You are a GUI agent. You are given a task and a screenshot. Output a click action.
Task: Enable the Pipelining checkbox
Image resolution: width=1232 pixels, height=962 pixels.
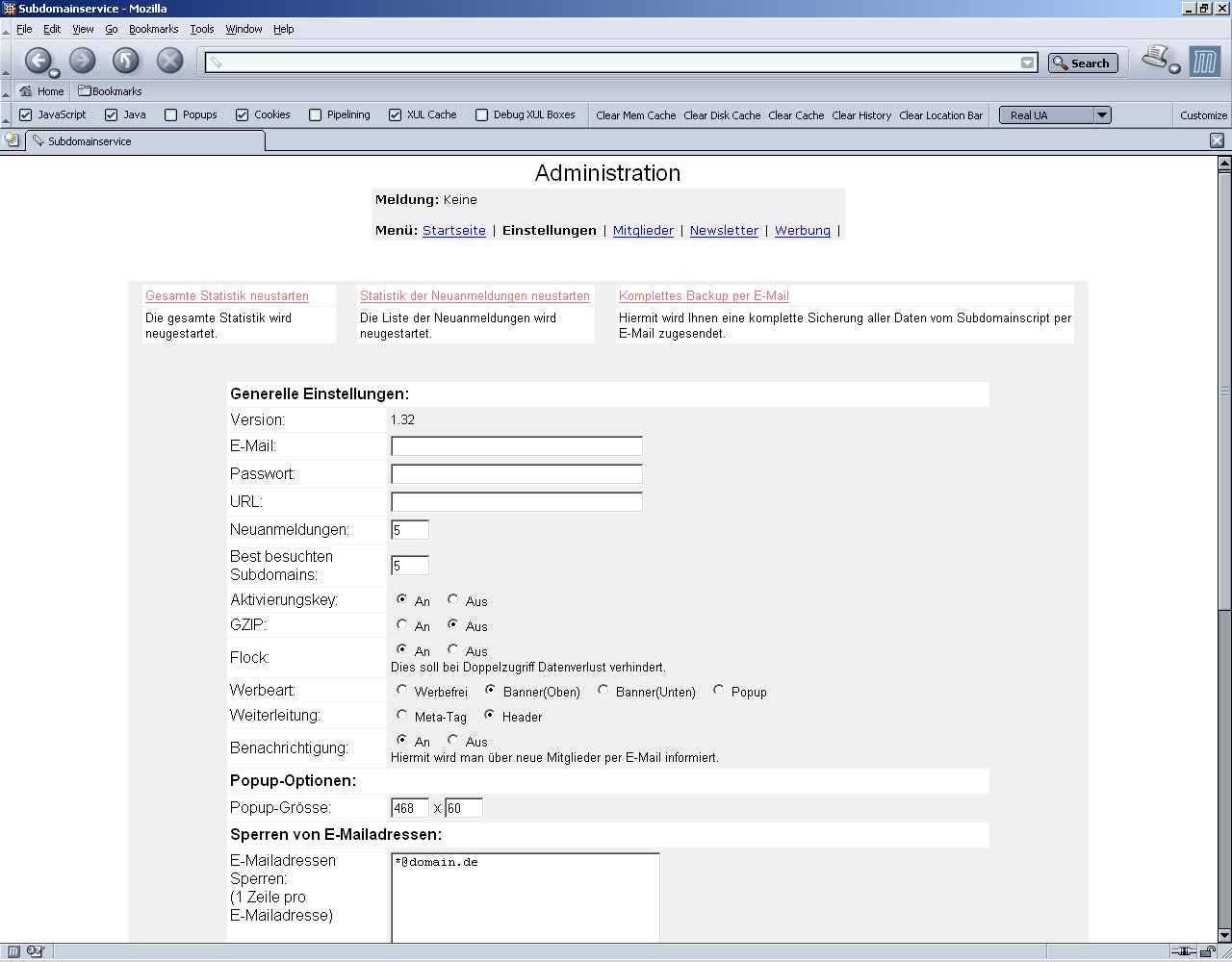coord(315,114)
